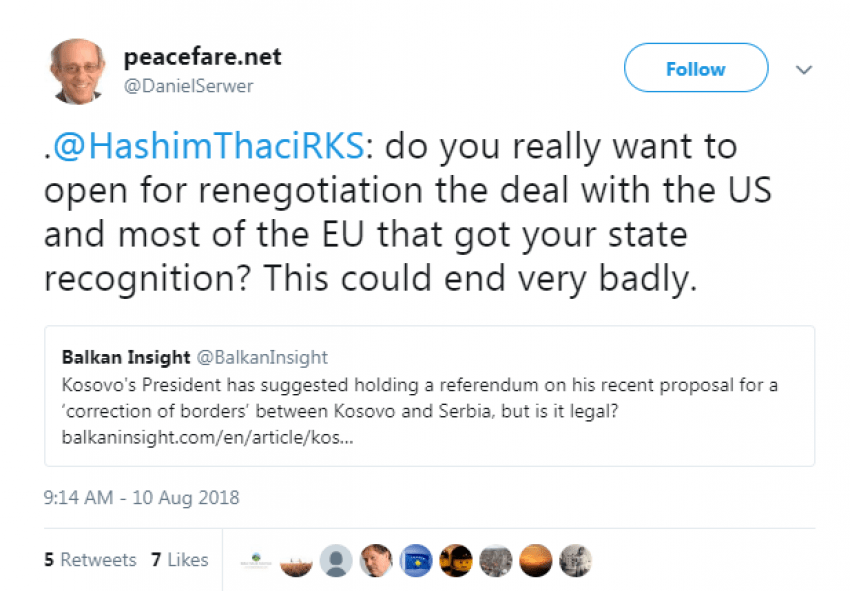Click the default gray silhouette liker avatar
850x591 pixels.
(338, 560)
